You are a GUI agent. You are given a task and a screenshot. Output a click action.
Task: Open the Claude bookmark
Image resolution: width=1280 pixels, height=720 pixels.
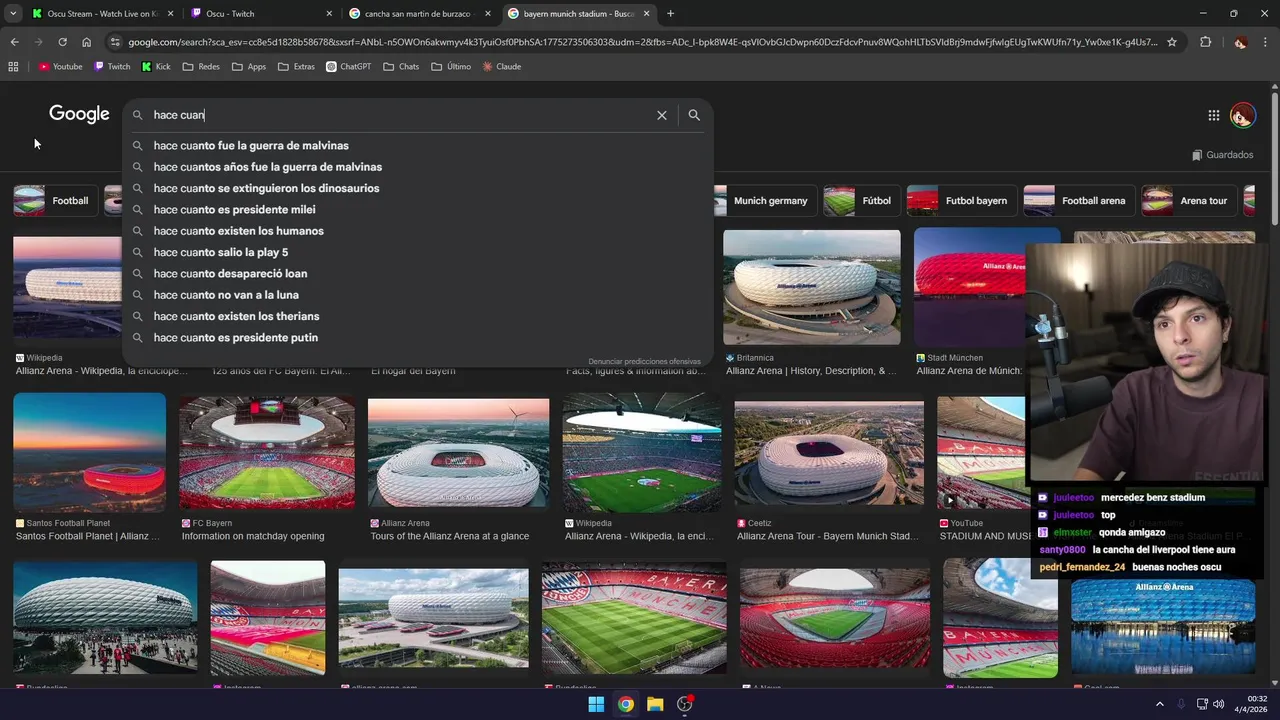pyautogui.click(x=501, y=66)
